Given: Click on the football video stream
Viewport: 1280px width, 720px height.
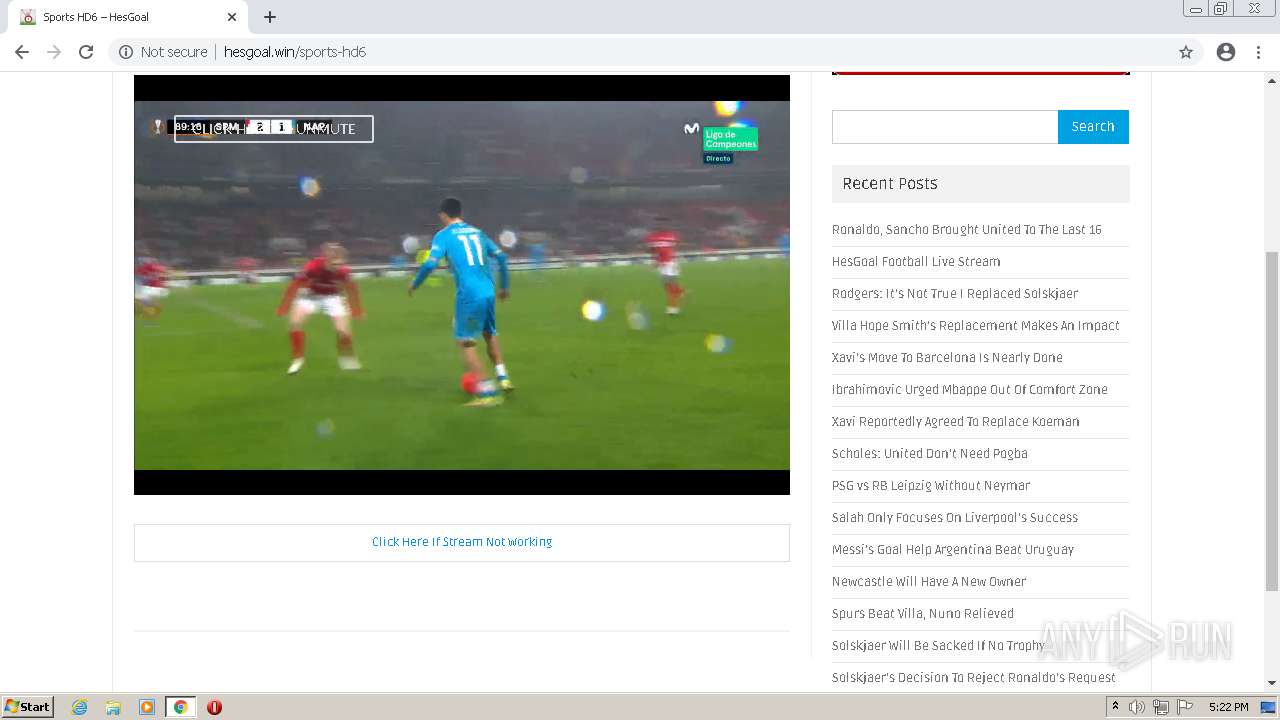Looking at the screenshot, I should [462, 285].
